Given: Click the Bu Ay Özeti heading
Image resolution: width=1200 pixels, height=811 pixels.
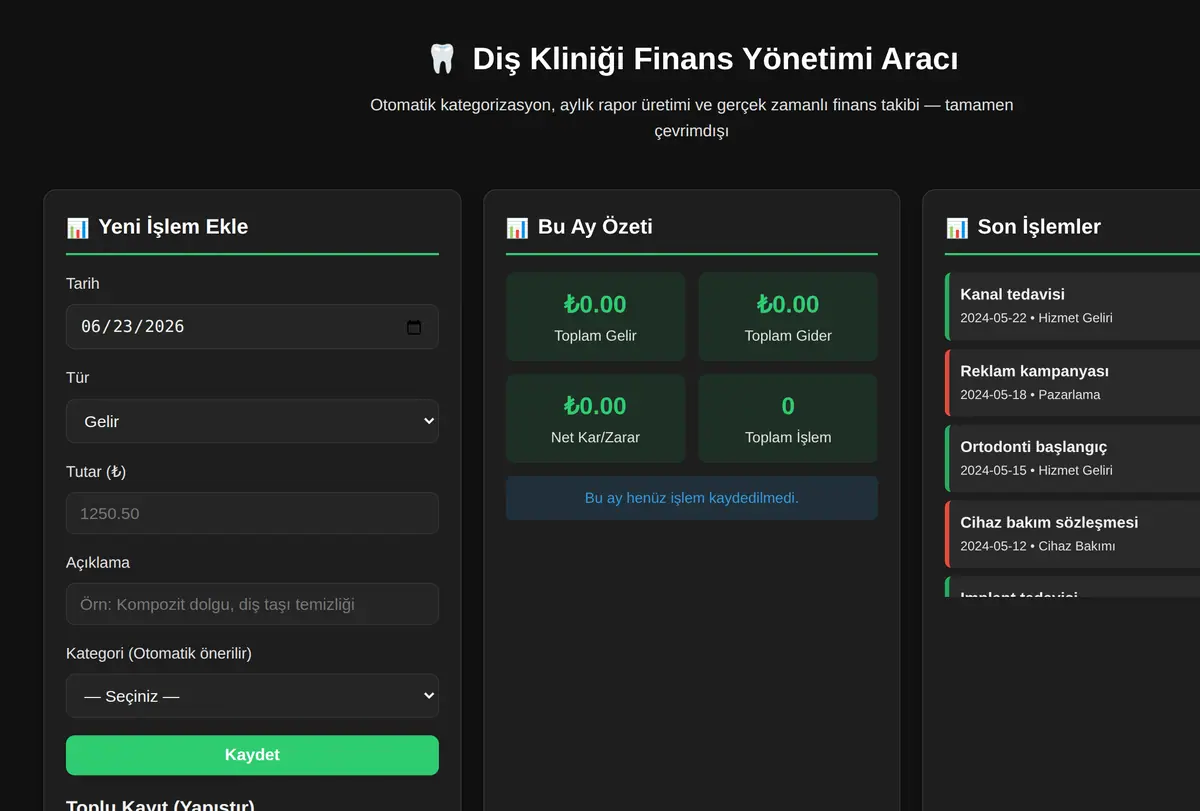Looking at the screenshot, I should tap(595, 227).
